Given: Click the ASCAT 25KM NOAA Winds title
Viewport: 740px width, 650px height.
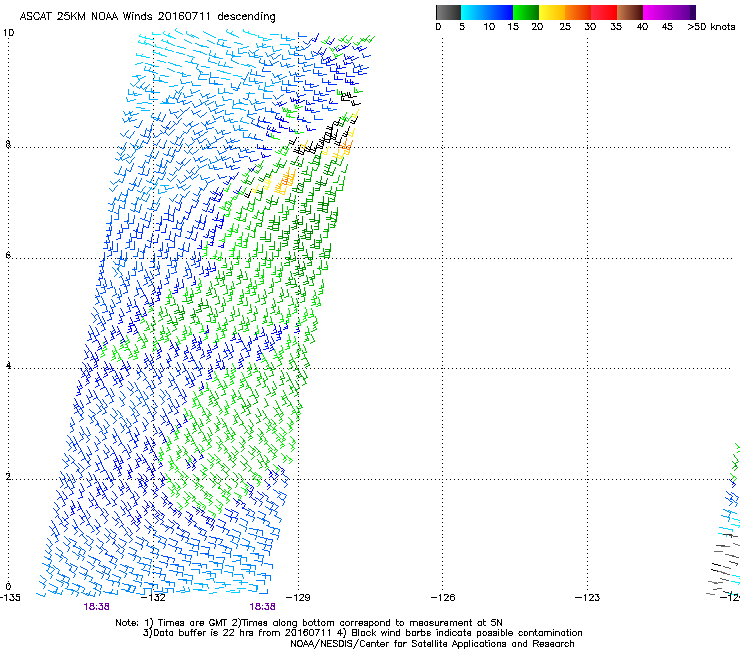Looking at the screenshot, I should point(147,16).
